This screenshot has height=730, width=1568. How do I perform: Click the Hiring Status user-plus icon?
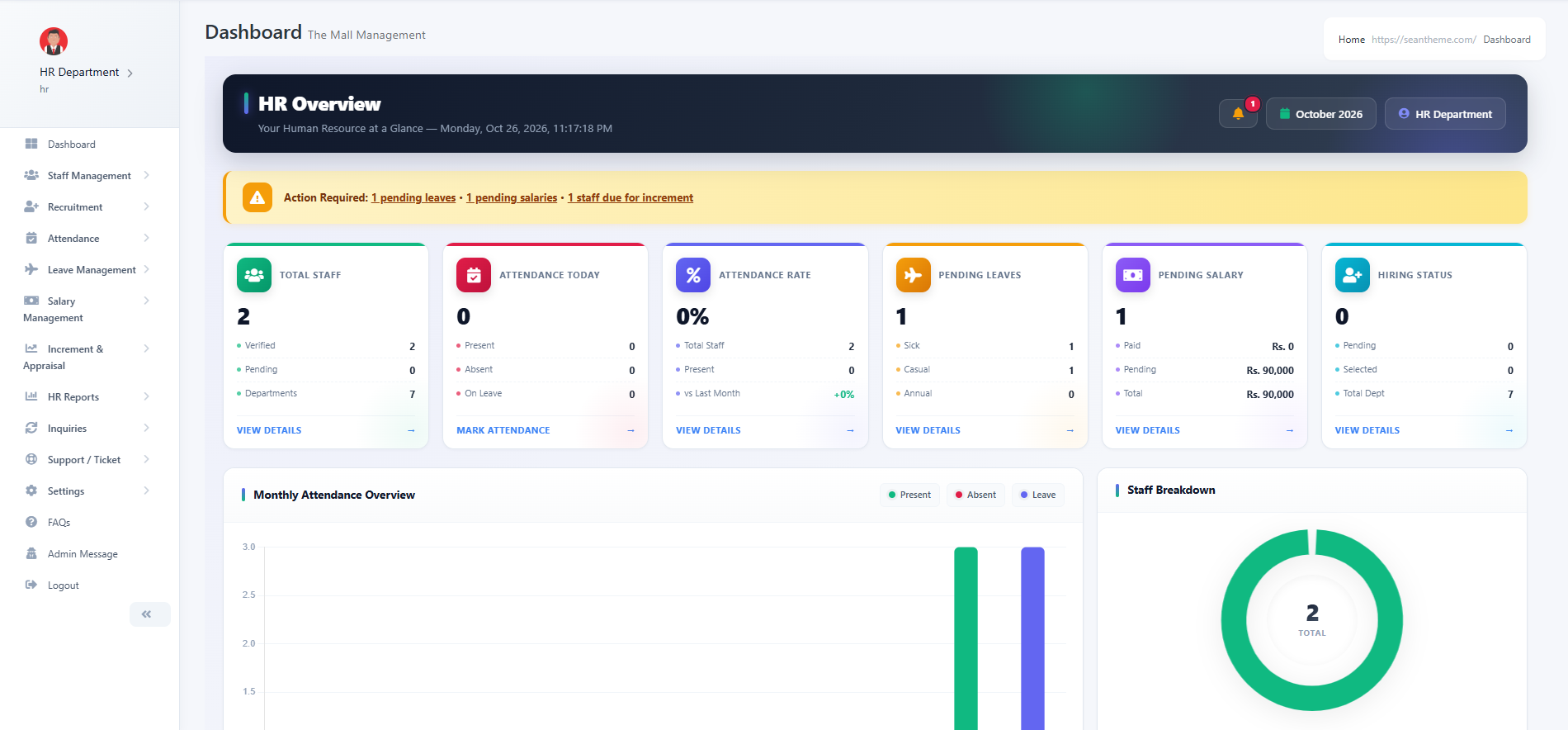click(x=1353, y=275)
